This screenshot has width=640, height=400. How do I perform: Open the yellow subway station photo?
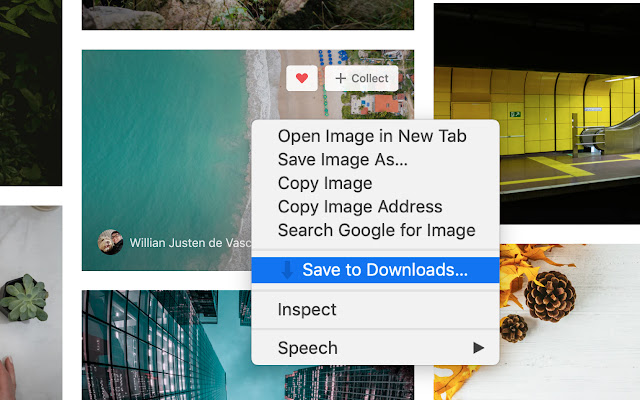click(537, 113)
